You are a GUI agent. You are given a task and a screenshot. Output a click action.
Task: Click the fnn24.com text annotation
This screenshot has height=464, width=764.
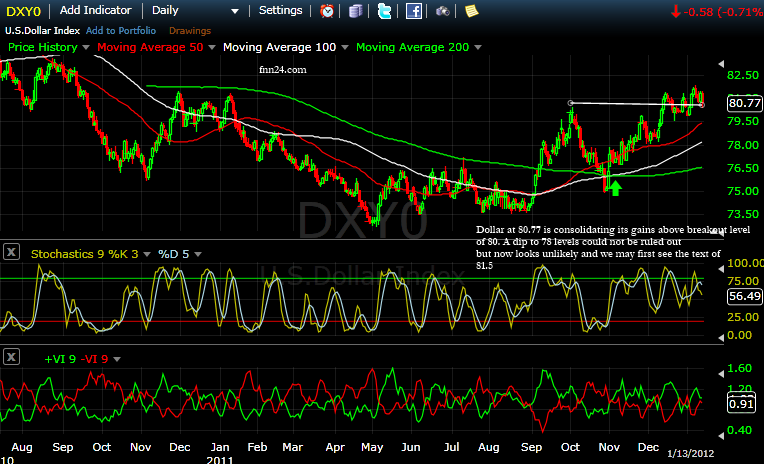283,70
